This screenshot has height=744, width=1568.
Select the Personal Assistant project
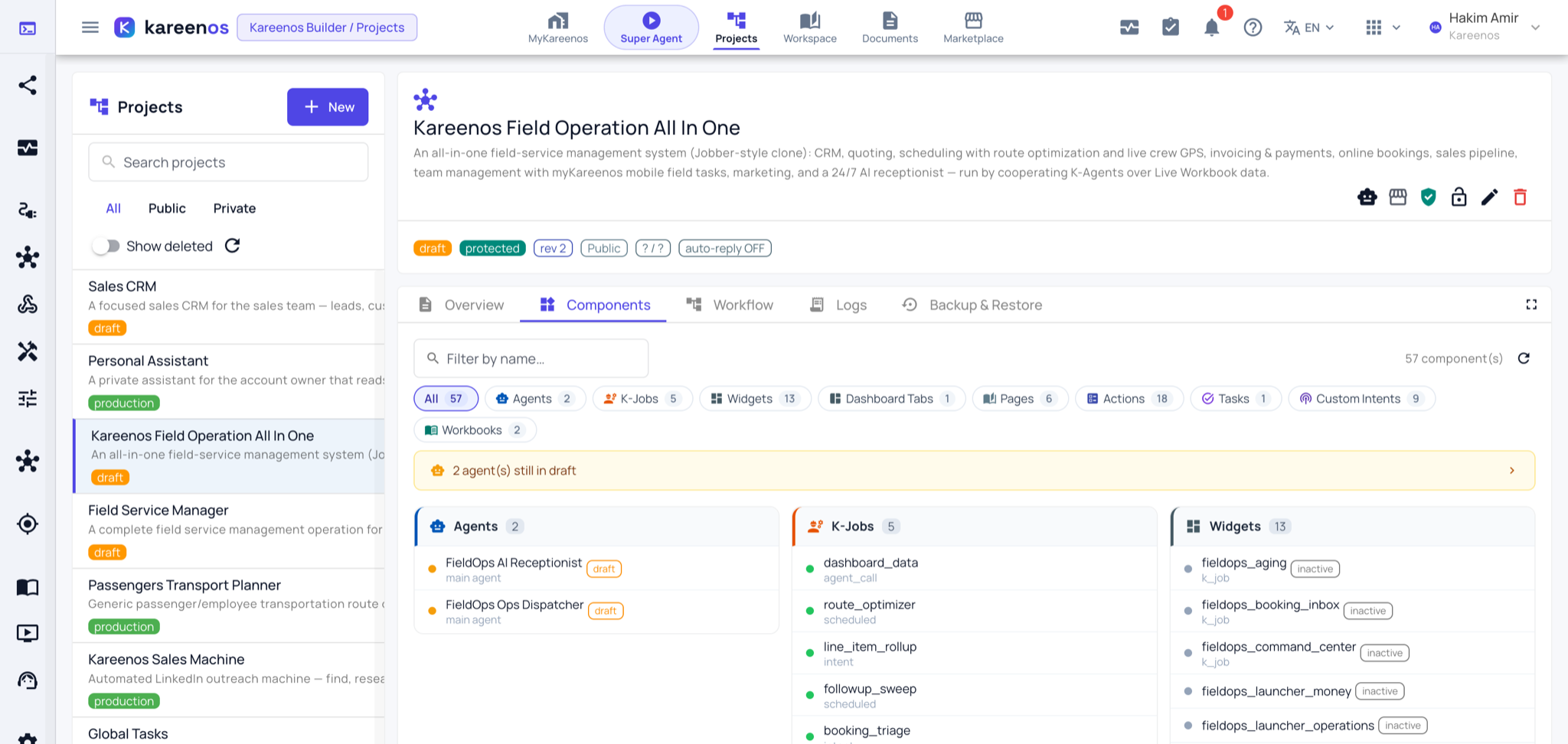point(228,381)
